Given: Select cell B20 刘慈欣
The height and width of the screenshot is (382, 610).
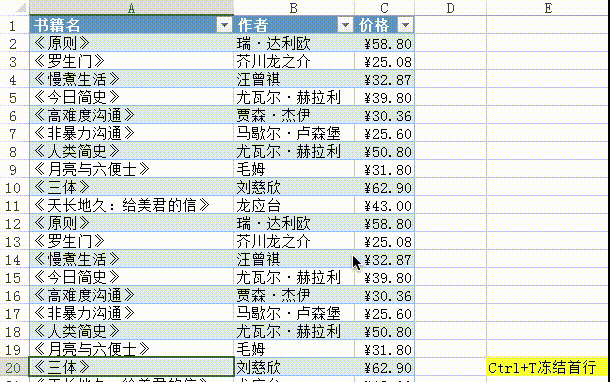Looking at the screenshot, I should click(x=294, y=368).
